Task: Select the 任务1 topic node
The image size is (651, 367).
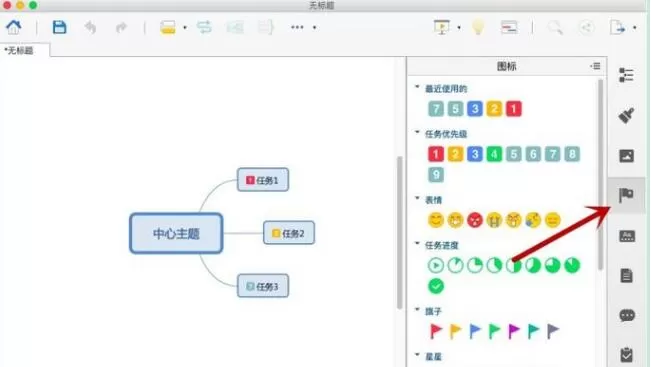Action: coord(263,180)
